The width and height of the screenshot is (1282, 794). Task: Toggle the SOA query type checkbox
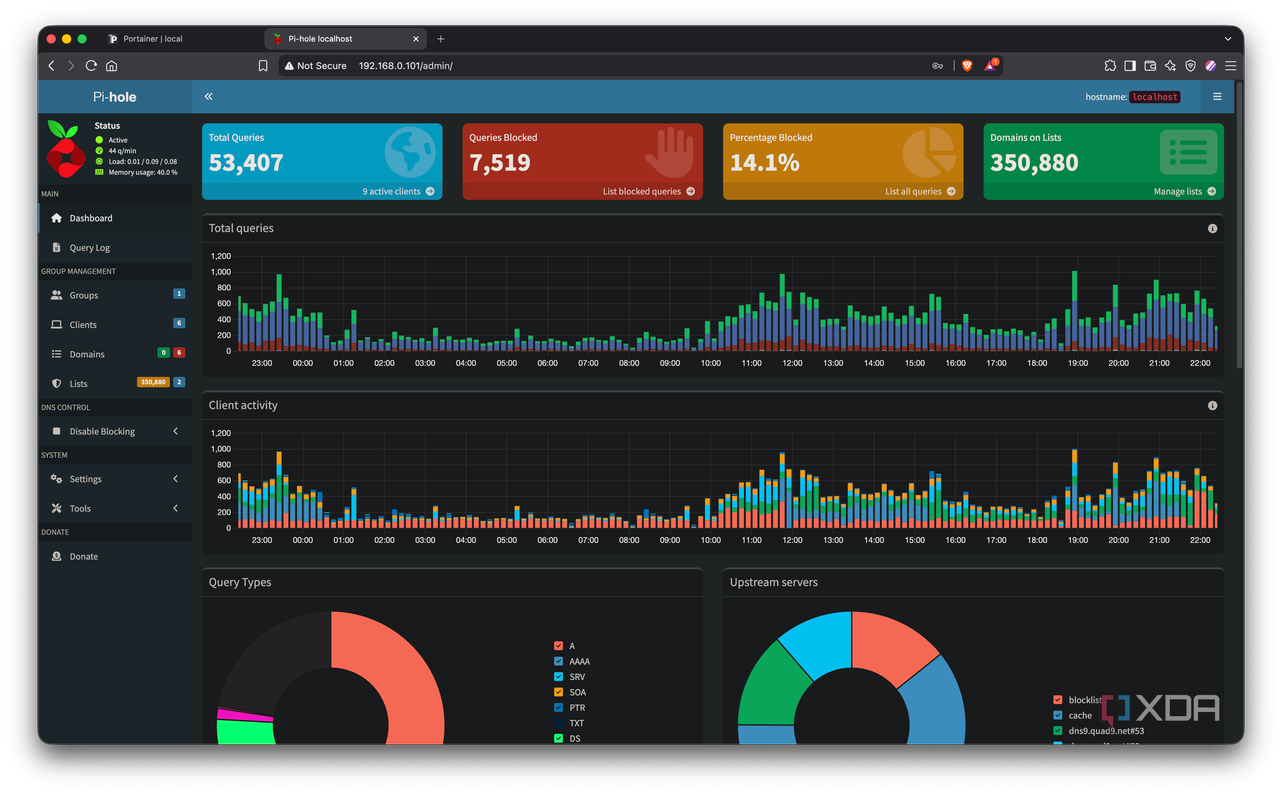pyautogui.click(x=558, y=692)
